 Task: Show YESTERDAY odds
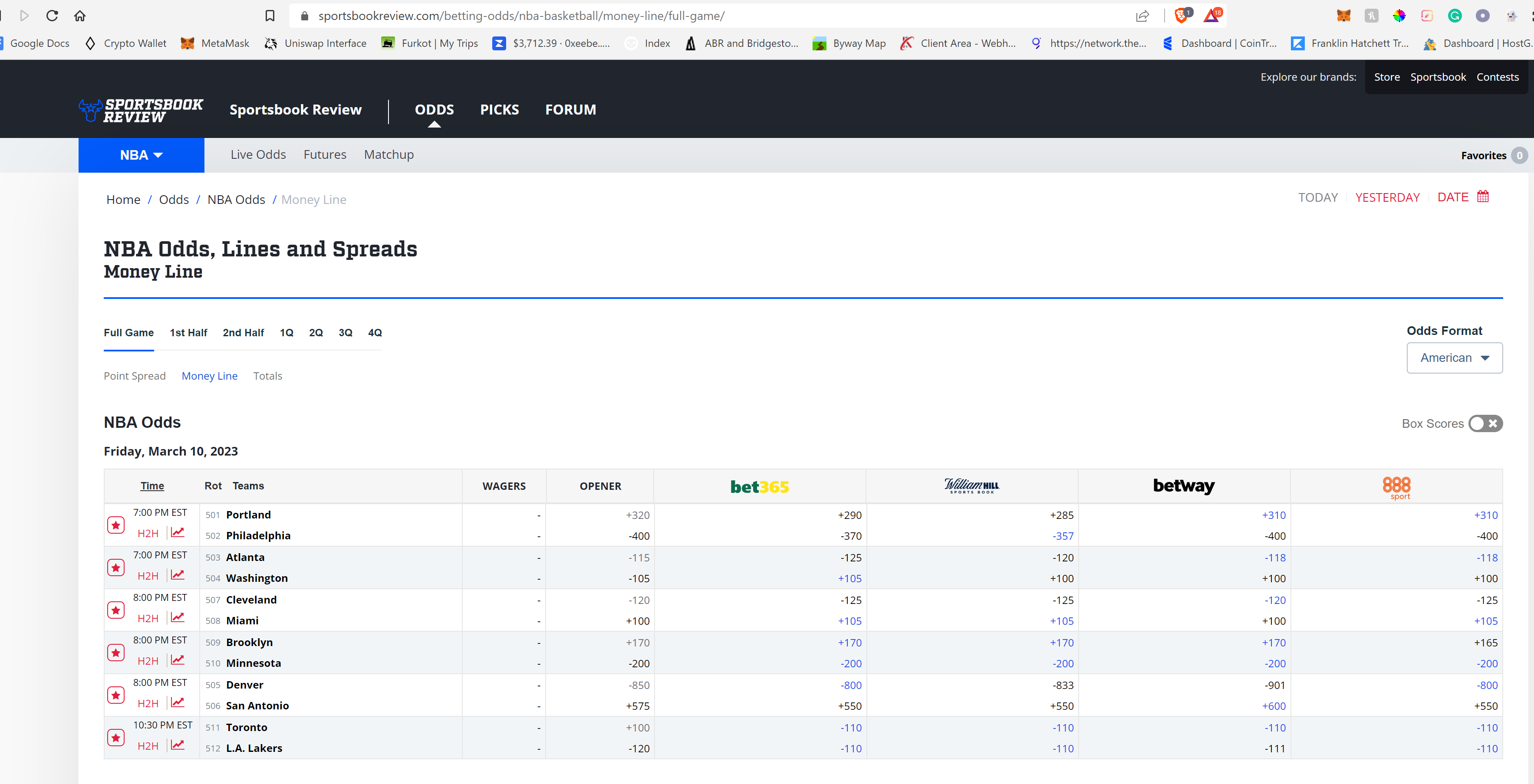pos(1387,197)
